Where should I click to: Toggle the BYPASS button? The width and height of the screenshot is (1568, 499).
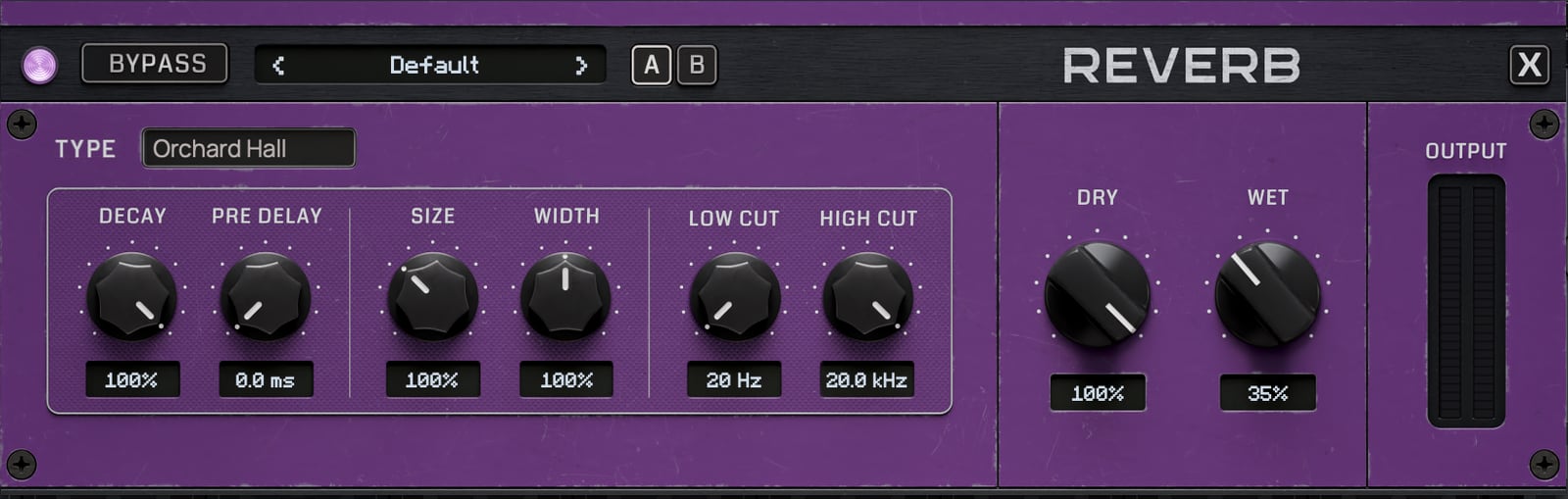[155, 64]
